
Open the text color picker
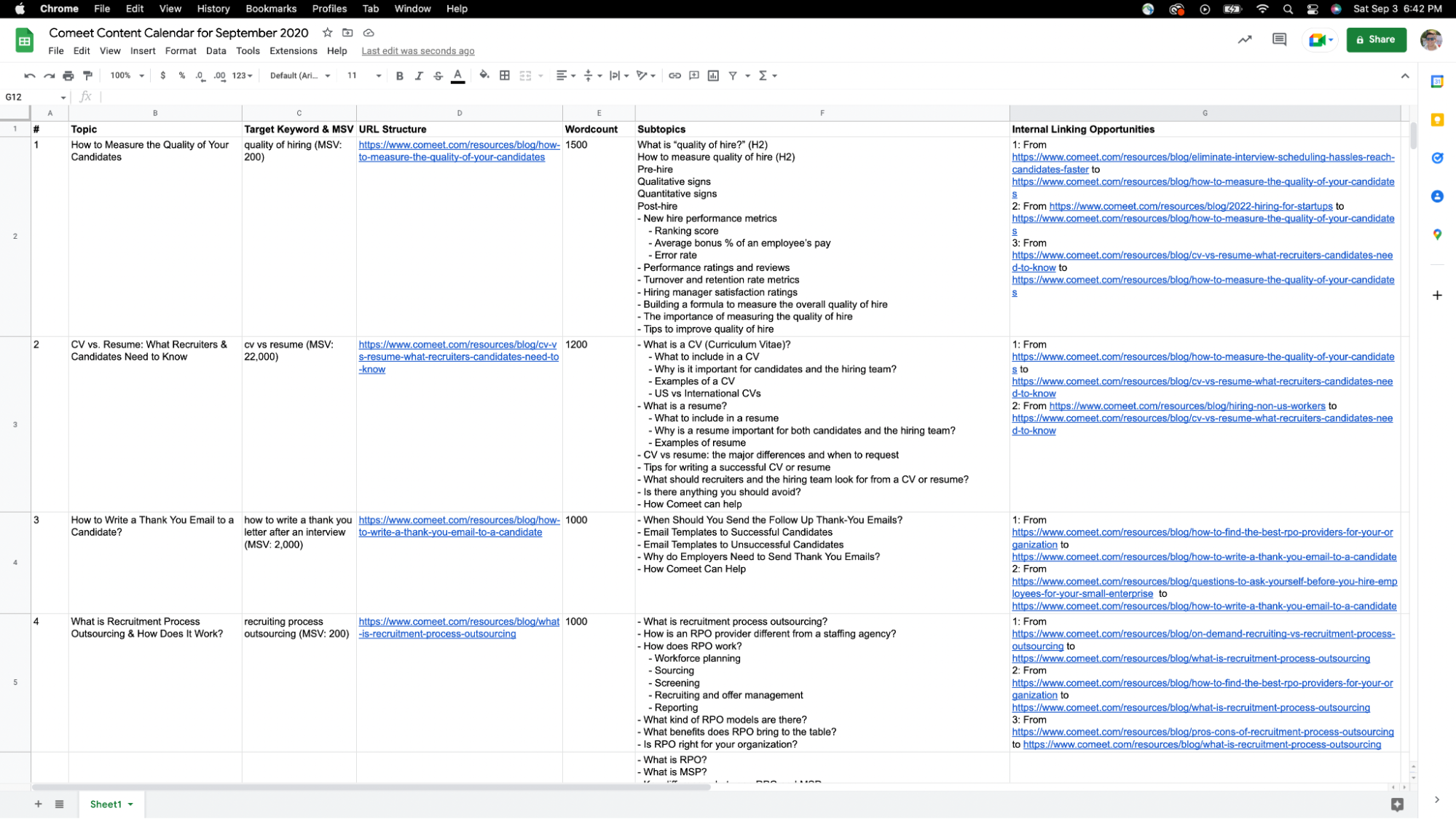pos(457,76)
